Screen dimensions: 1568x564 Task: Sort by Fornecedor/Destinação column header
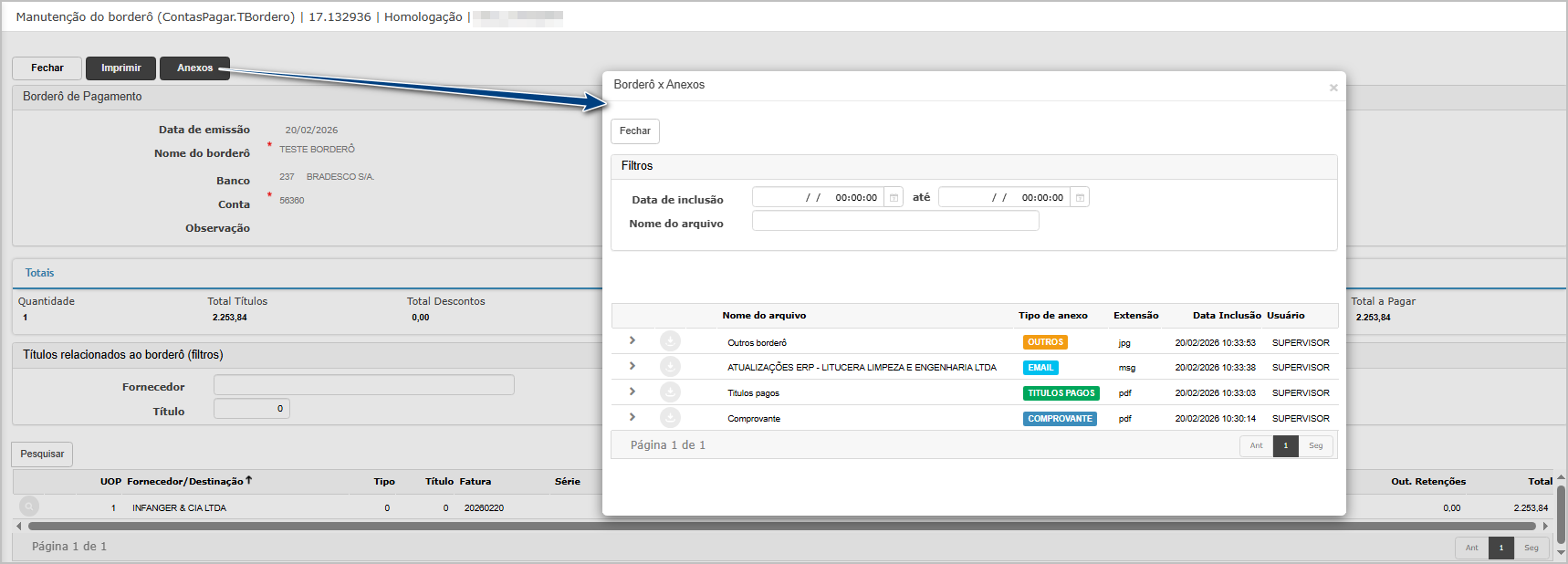[186, 481]
